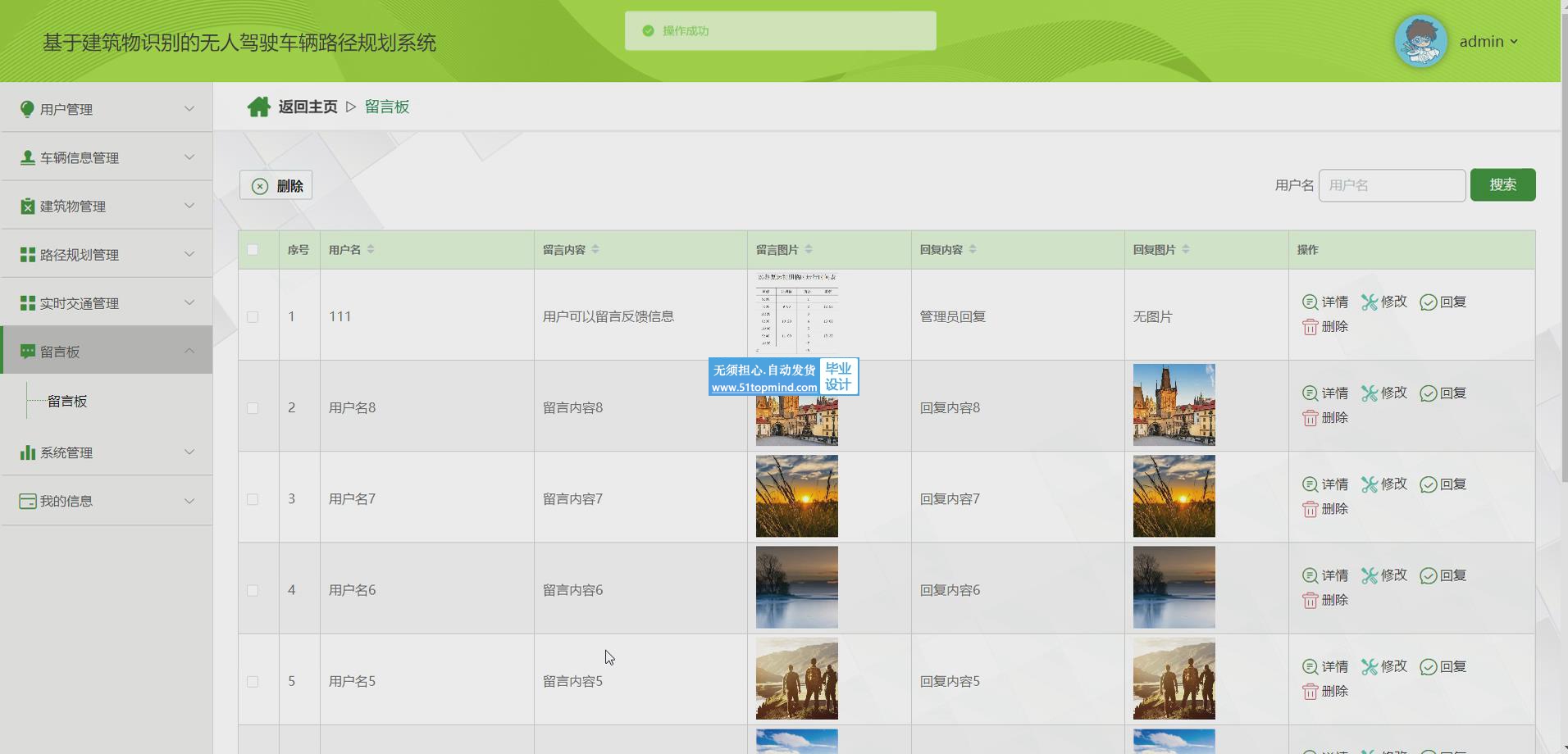
Task: Click the 留言板 chat bubble icon
Action: pyautogui.click(x=27, y=352)
